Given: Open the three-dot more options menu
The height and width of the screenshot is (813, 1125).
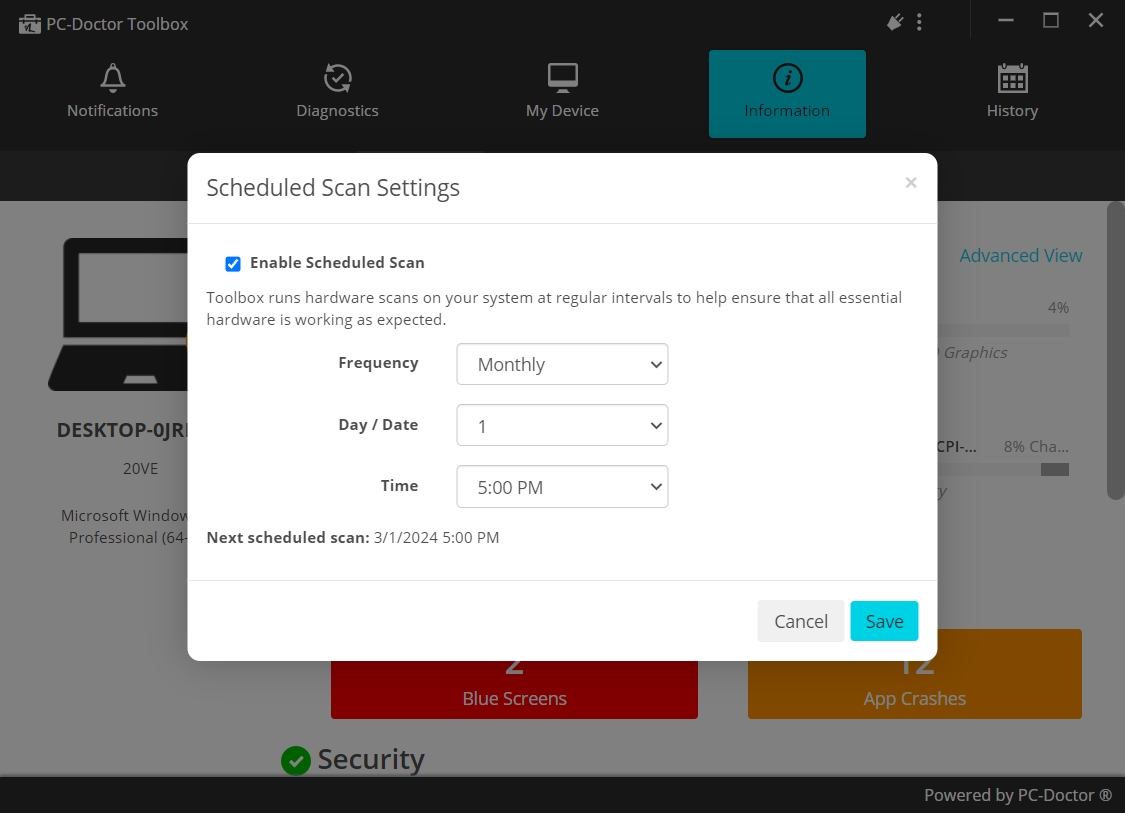Looking at the screenshot, I should click(x=919, y=22).
